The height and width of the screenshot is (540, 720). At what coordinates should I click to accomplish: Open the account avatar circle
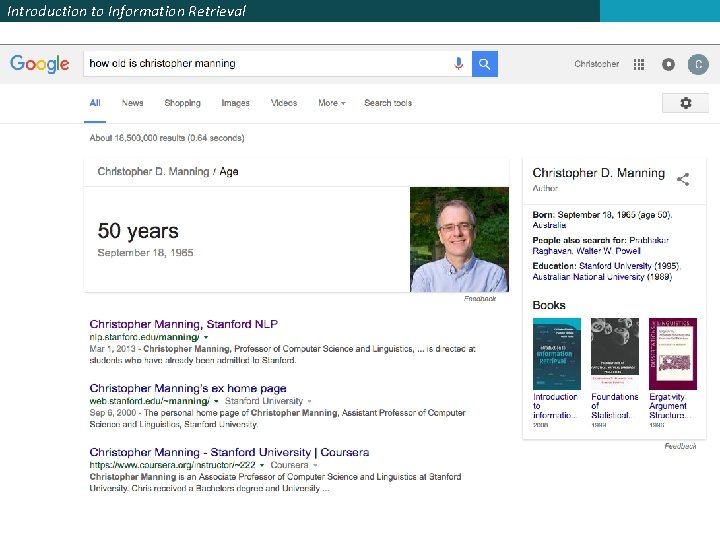698,64
